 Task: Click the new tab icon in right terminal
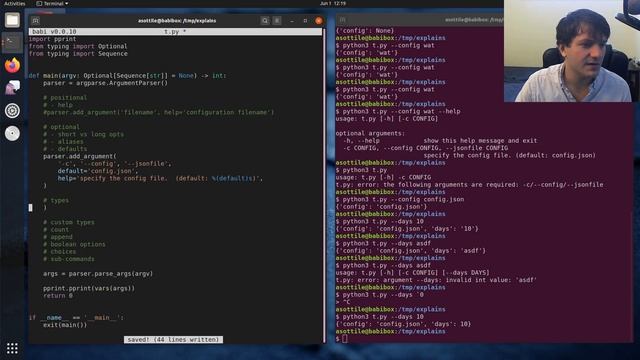point(342,20)
